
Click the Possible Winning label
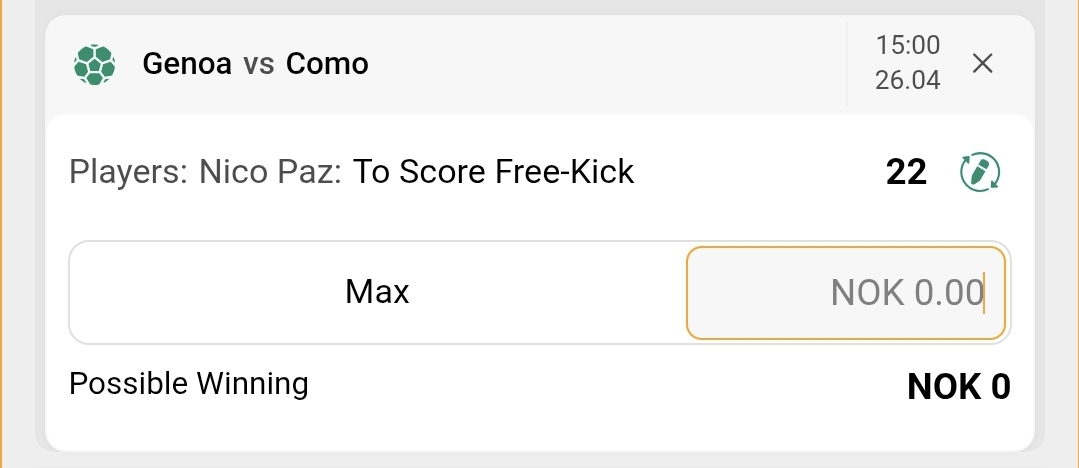coord(188,383)
